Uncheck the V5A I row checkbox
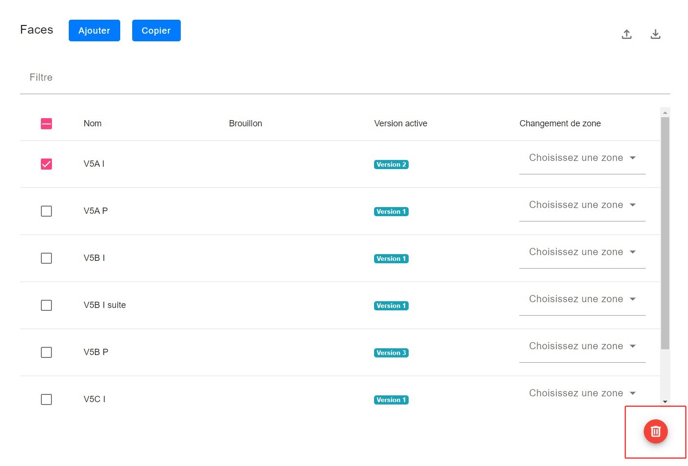This screenshot has height=466, width=688. [x=46, y=164]
